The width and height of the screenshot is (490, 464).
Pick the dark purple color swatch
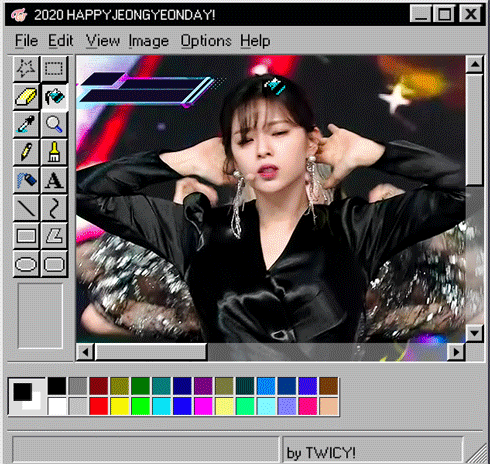point(203,386)
